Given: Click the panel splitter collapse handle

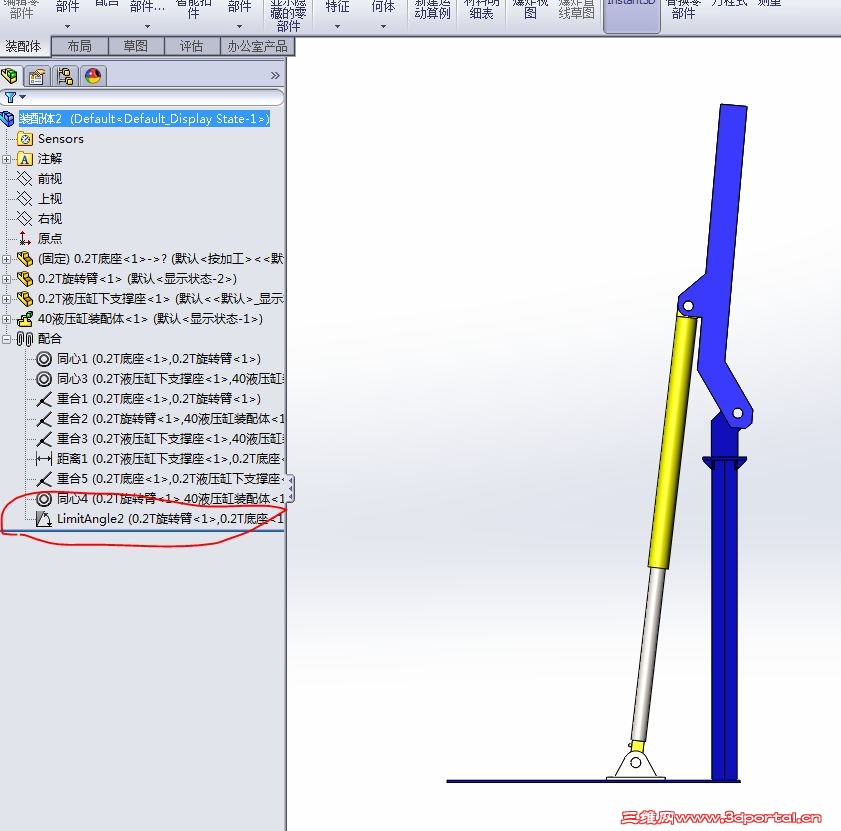Looking at the screenshot, I should tap(290, 488).
